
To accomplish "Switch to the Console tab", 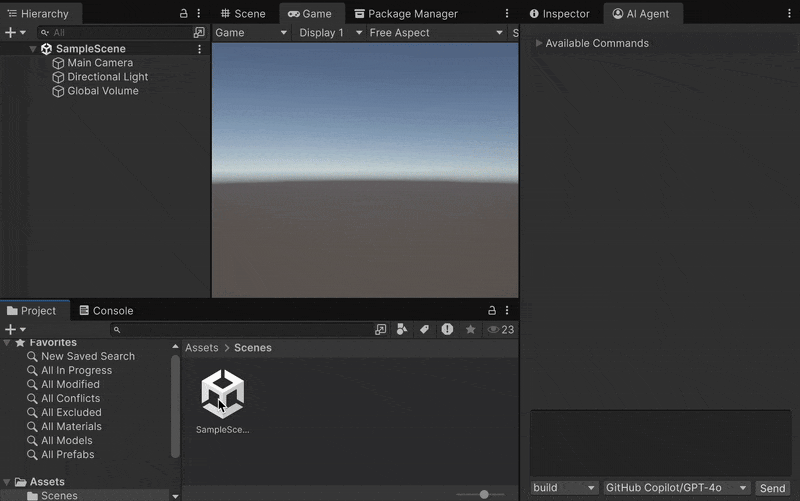I will click(106, 311).
